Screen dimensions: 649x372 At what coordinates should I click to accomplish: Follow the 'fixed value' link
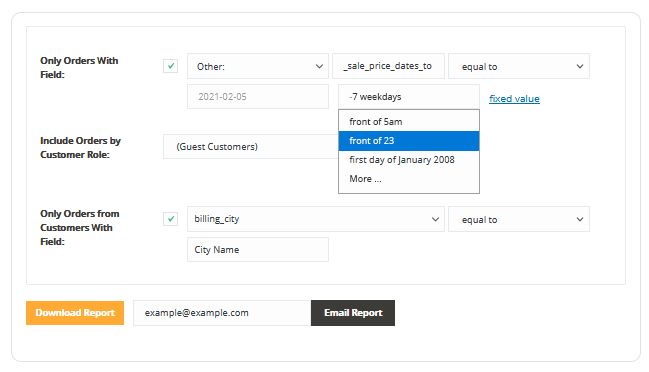click(x=514, y=98)
